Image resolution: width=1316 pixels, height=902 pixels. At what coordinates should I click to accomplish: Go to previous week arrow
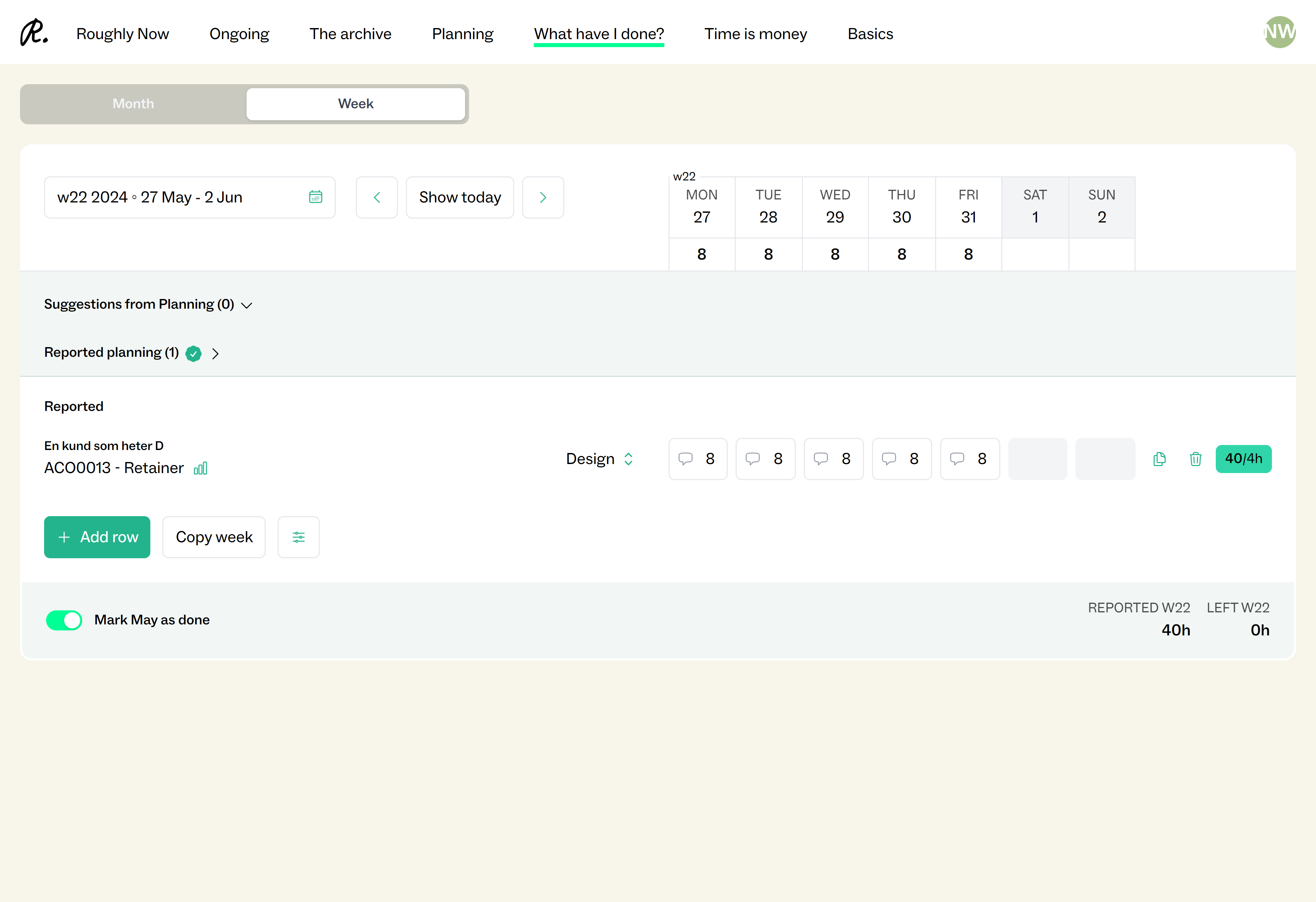[377, 197]
